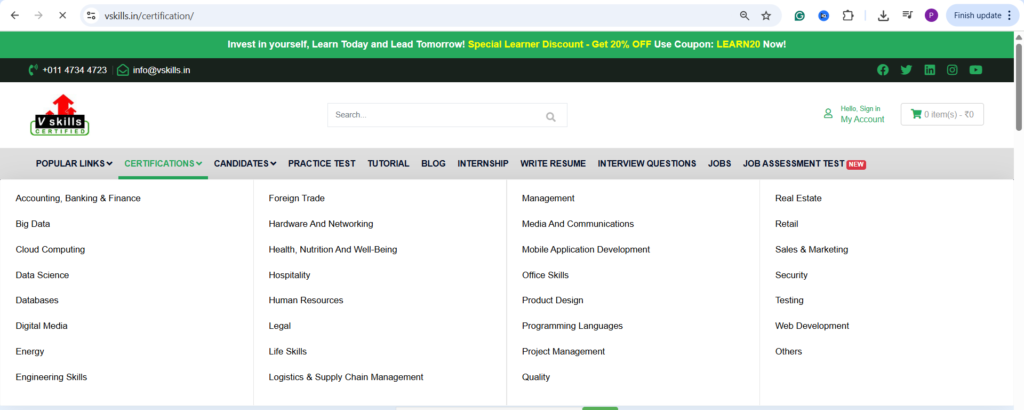1024x410 pixels.
Task: Open the purple profile avatar
Action: pyautogui.click(x=931, y=16)
